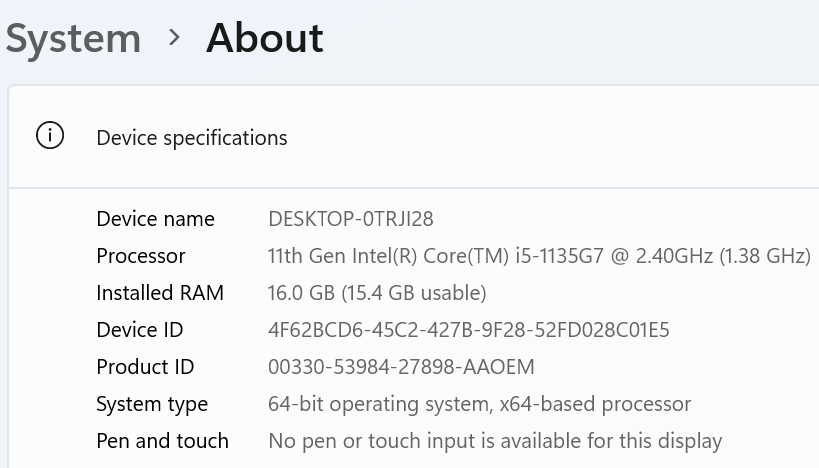Click the About breadcrumb title
This screenshot has height=468, width=819.
[x=265, y=38]
